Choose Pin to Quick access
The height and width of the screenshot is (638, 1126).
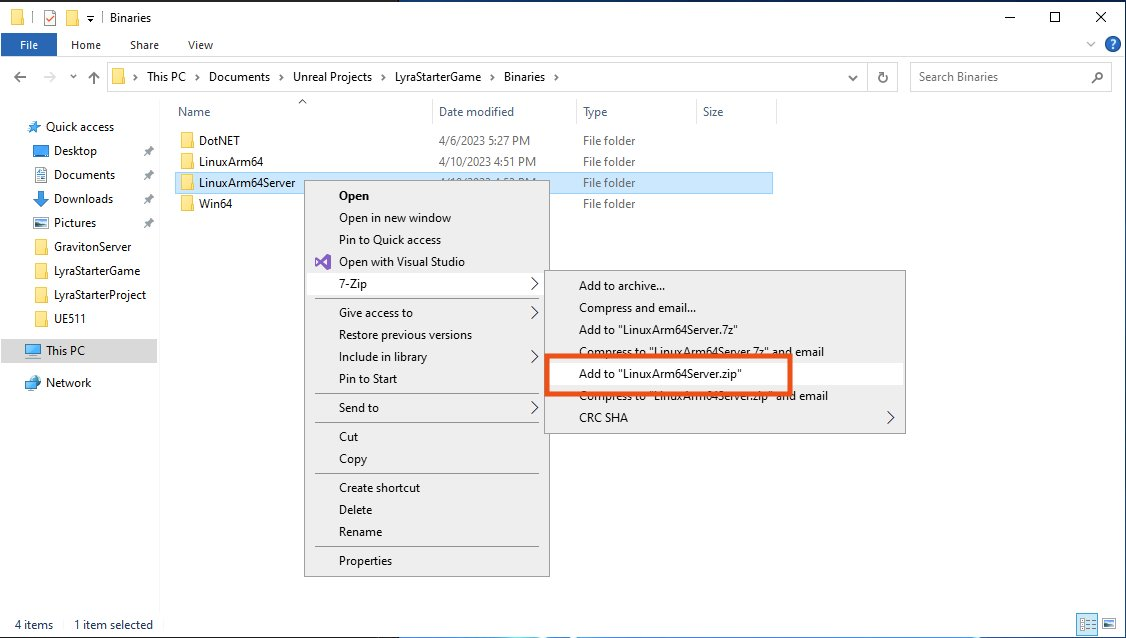[x=390, y=240]
